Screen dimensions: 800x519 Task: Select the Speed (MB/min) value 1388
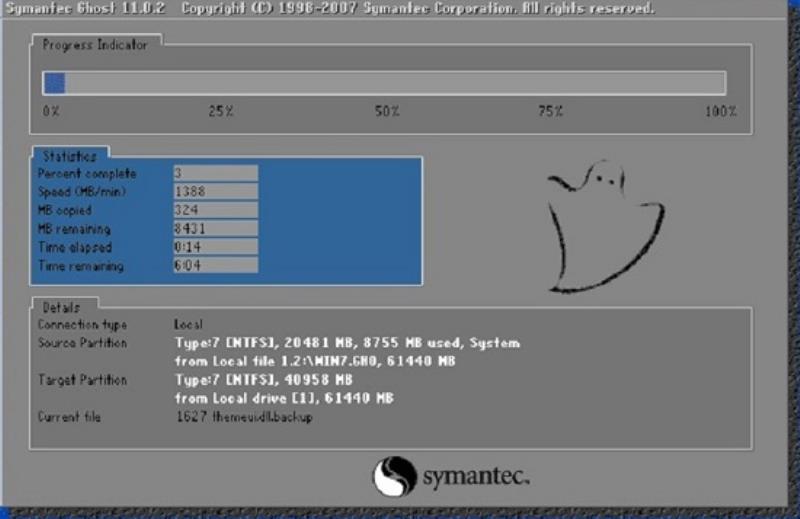[215, 191]
